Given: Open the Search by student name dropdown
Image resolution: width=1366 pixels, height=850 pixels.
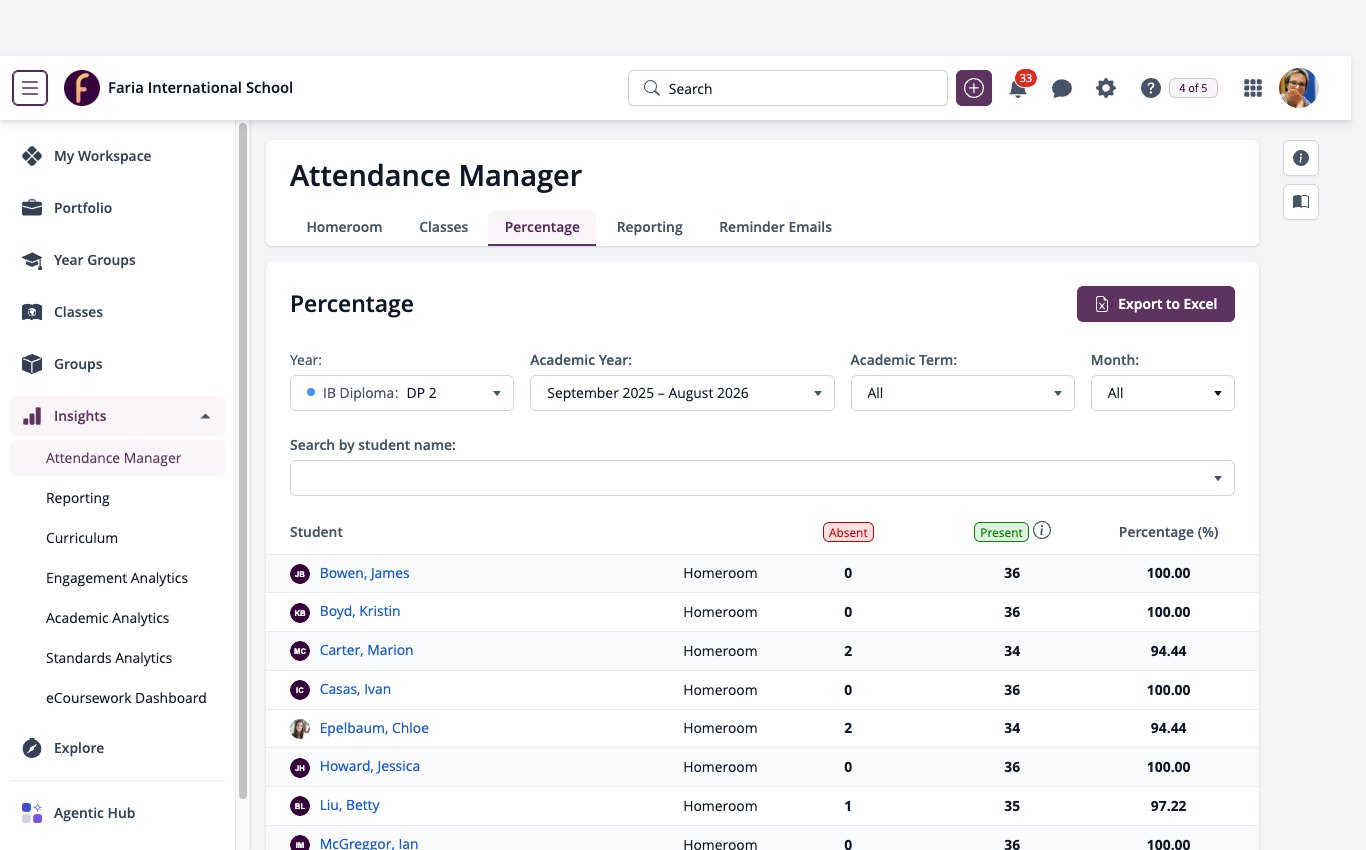Looking at the screenshot, I should [x=762, y=478].
